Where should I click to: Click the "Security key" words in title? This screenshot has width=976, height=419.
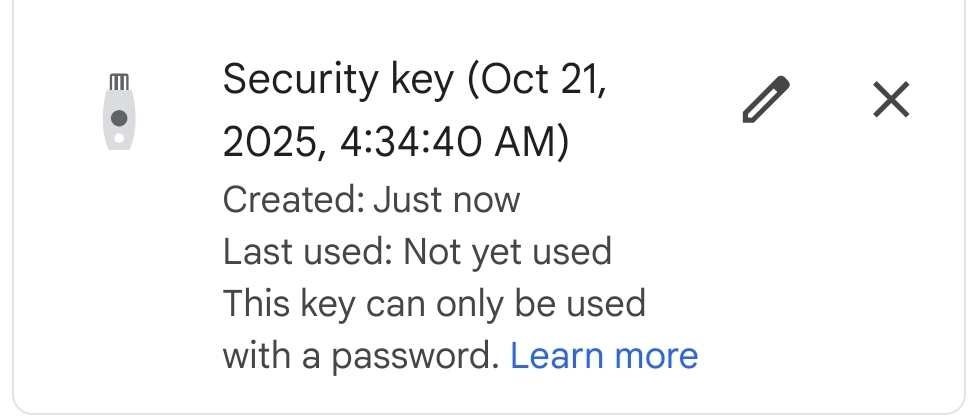click(x=337, y=79)
